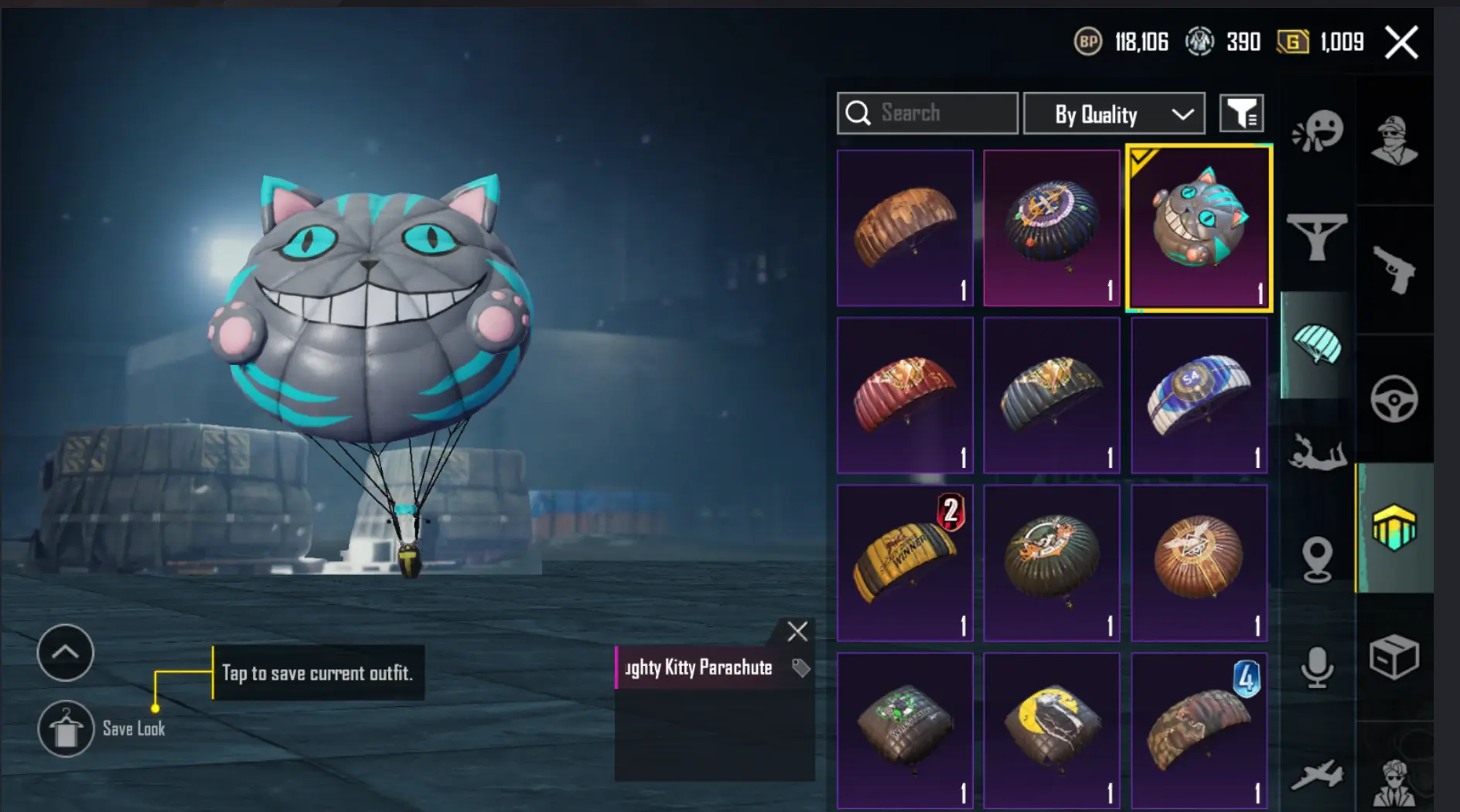Viewport: 1460px width, 812px height.
Task: Select the blue S4 parachute thumbnail
Action: pos(1199,395)
